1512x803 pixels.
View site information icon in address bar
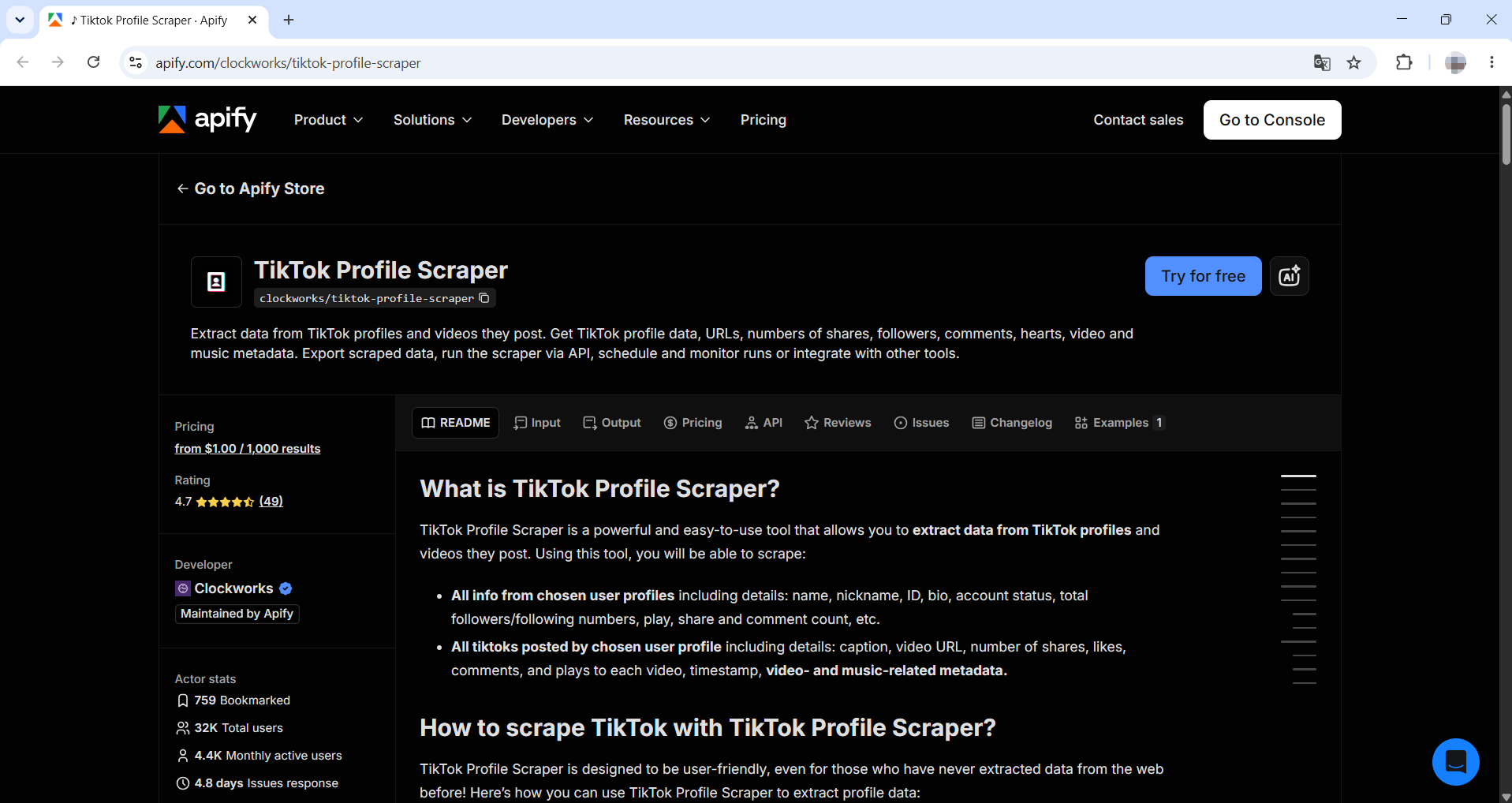136,62
